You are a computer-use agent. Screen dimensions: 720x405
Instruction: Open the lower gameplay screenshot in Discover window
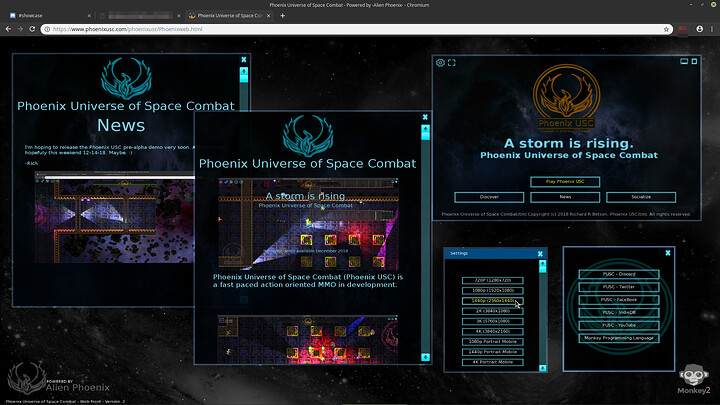(308, 339)
